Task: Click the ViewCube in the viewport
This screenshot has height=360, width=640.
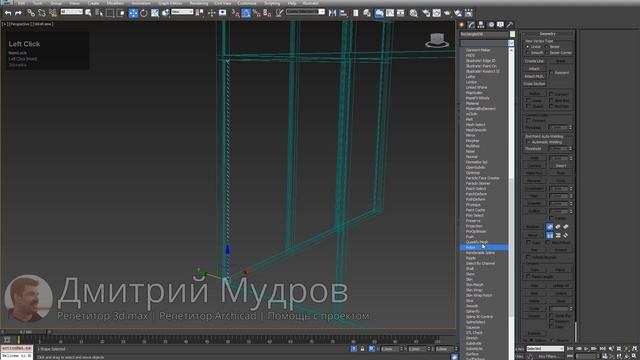Action: (437, 40)
